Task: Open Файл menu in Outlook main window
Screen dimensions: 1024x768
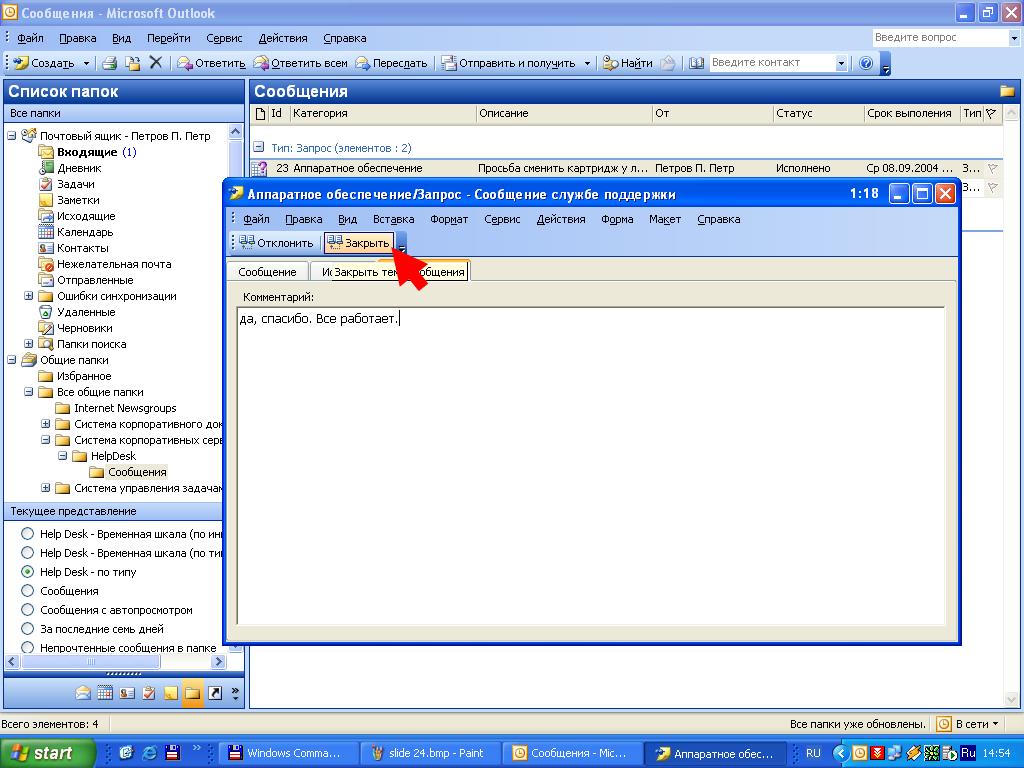Action: (30, 38)
